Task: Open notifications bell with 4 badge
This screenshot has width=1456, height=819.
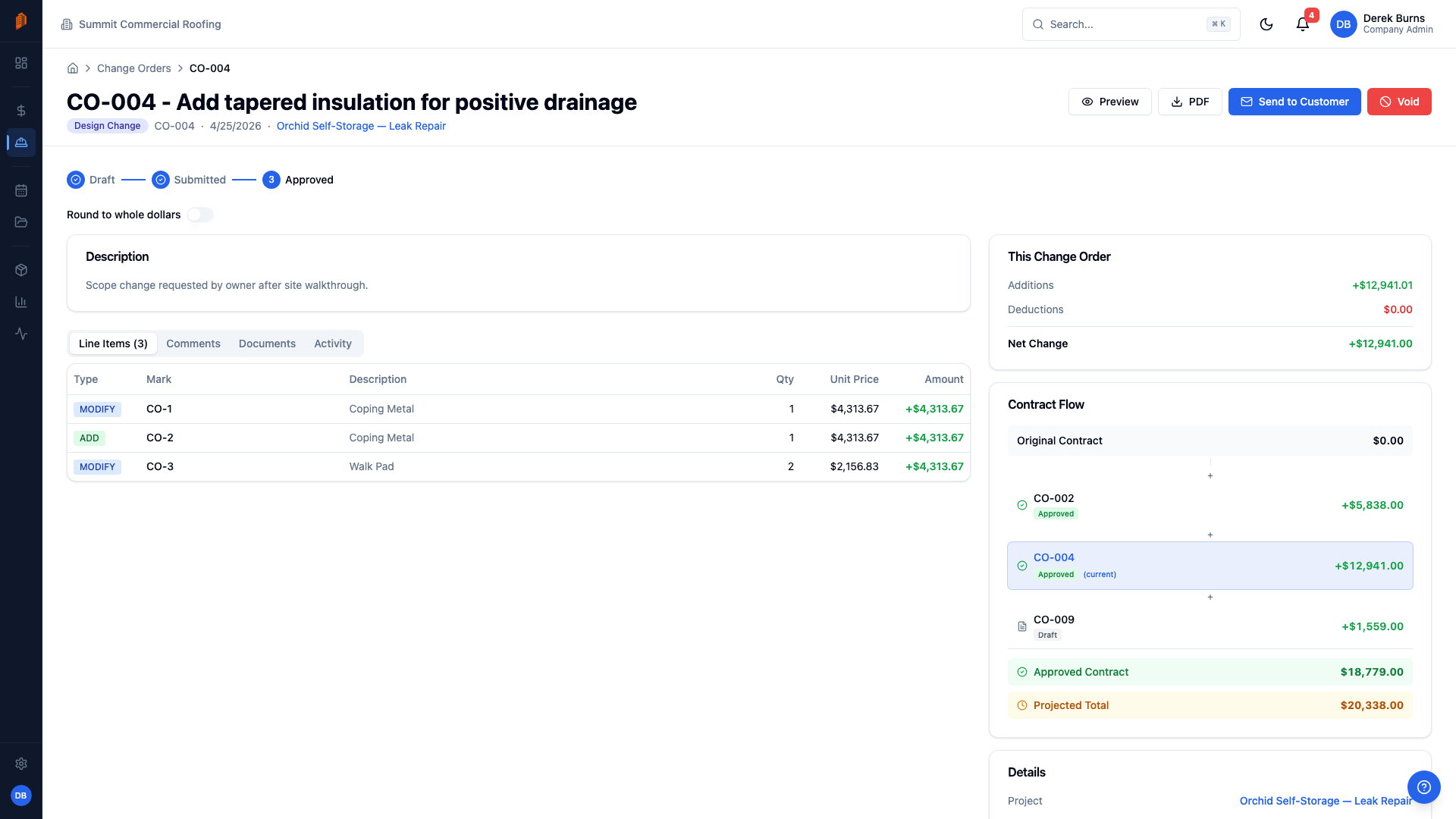Action: [x=1303, y=24]
